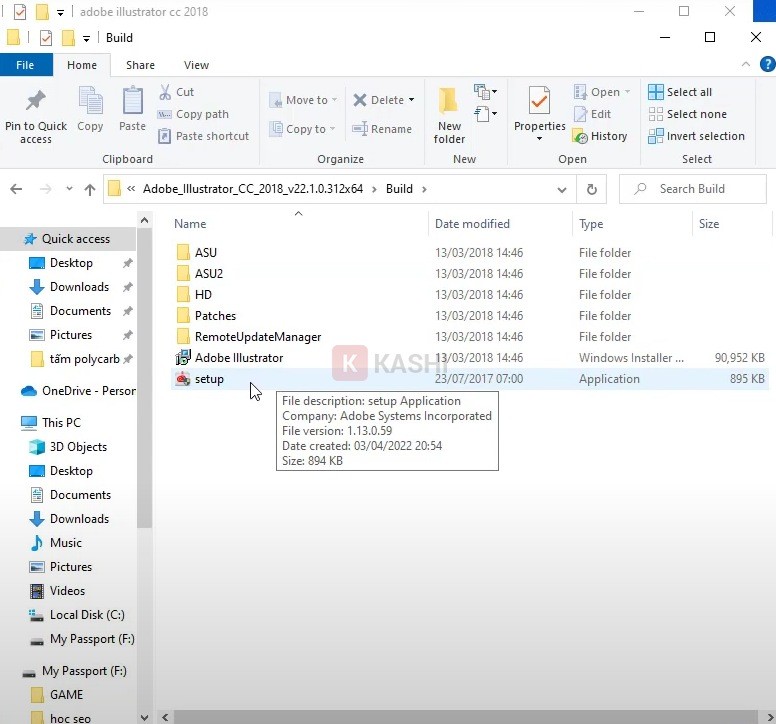This screenshot has height=724, width=776.
Task: Click the Cut scissors icon
Action: coord(165,92)
